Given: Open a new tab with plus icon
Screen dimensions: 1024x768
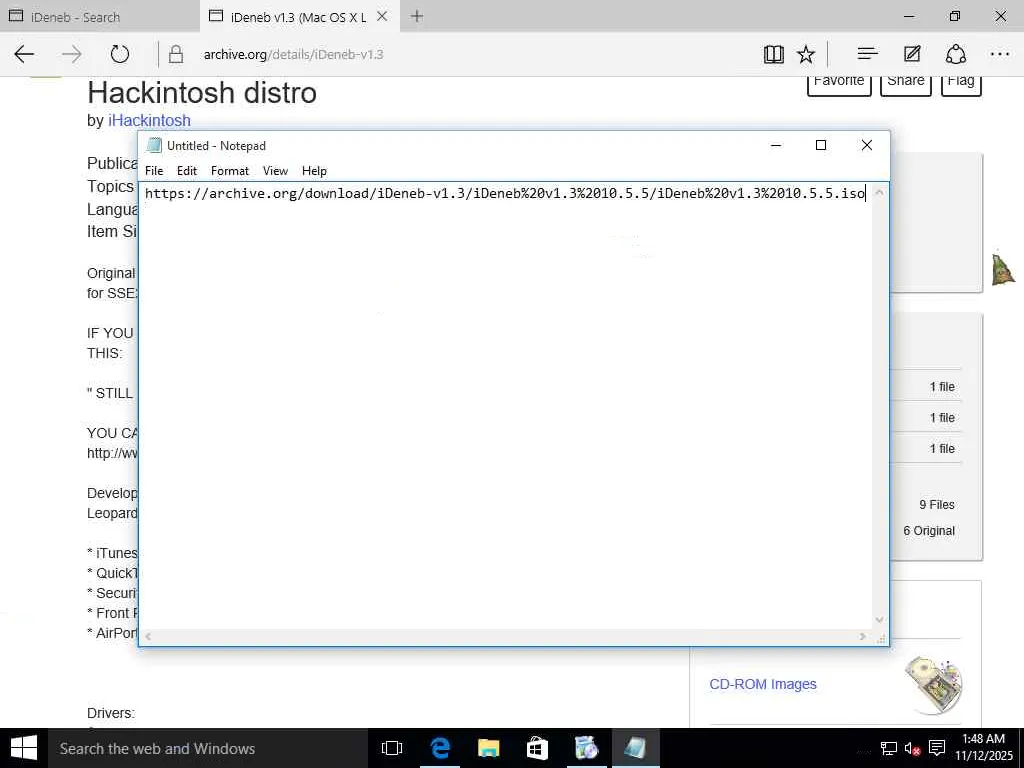Looking at the screenshot, I should pyautogui.click(x=417, y=16).
